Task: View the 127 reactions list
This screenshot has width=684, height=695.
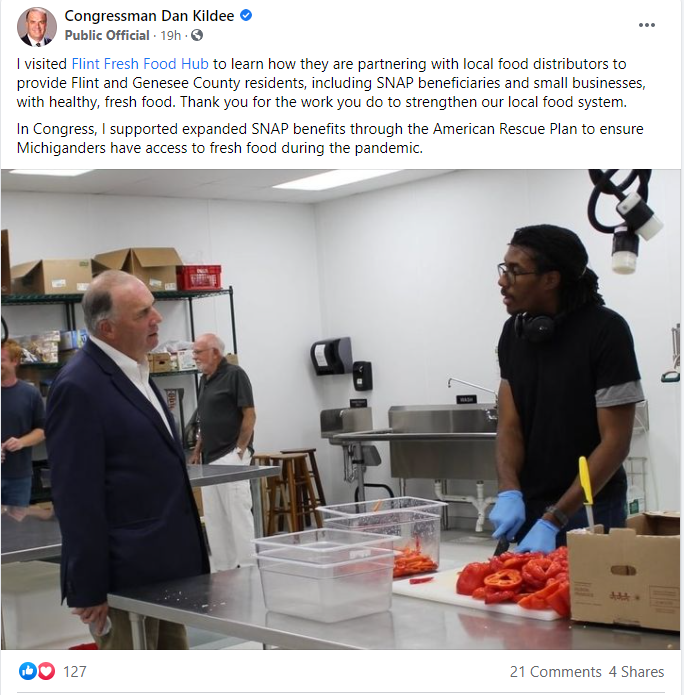Action: click(x=75, y=672)
